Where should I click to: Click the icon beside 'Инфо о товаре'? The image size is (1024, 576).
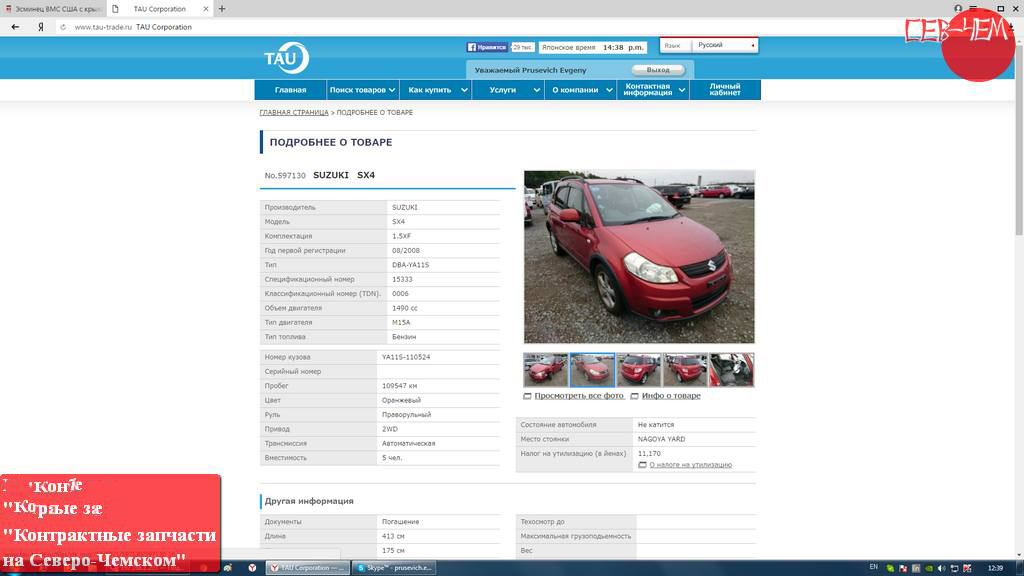click(x=634, y=396)
